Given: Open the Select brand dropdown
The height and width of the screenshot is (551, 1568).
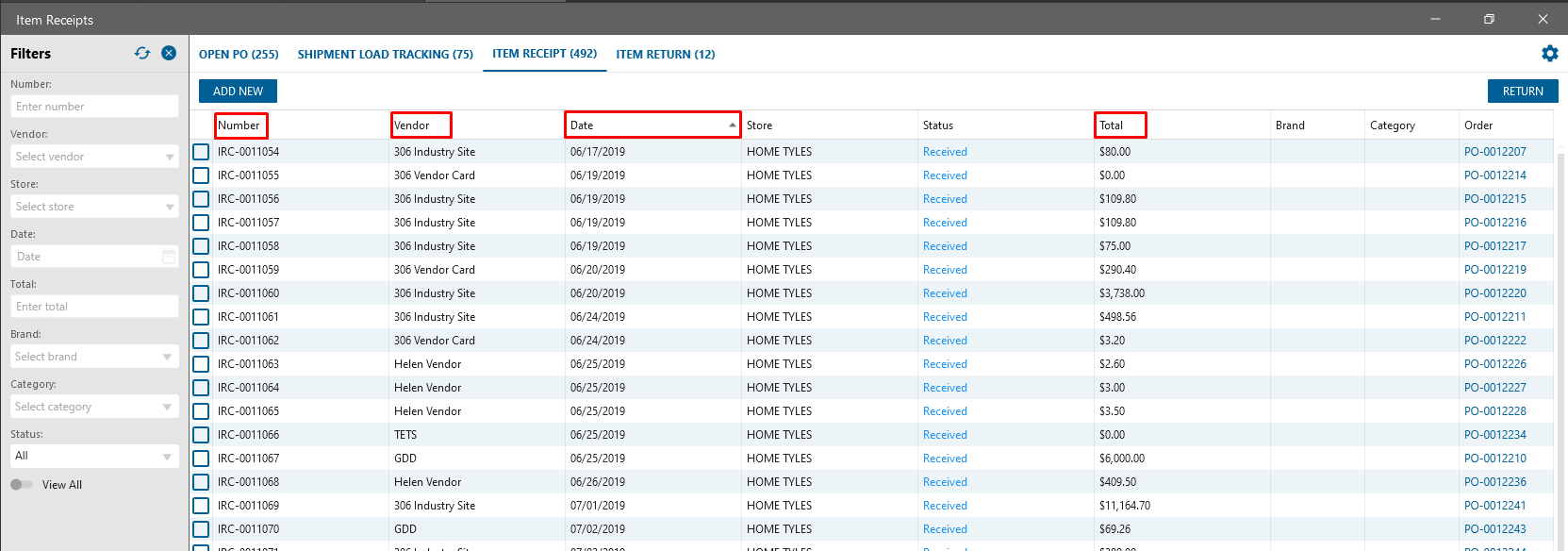Looking at the screenshot, I should click(94, 357).
